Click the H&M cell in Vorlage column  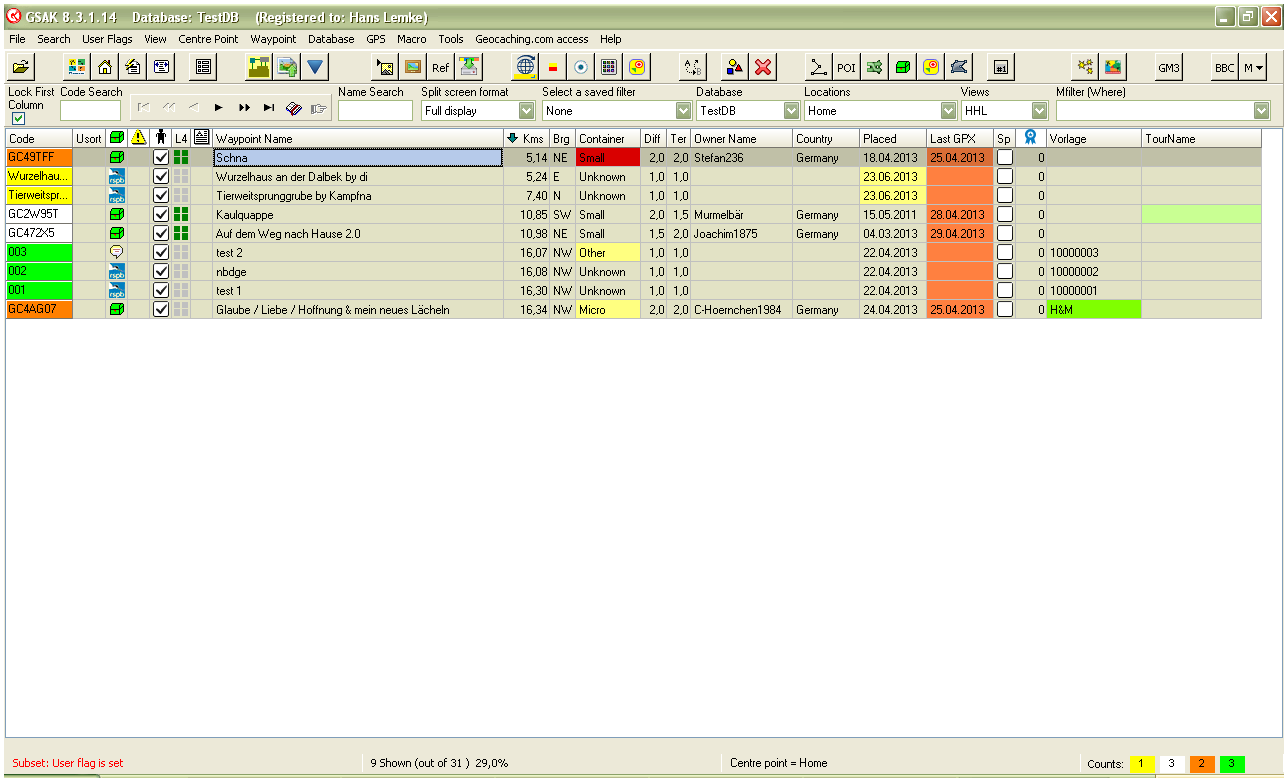click(1094, 309)
